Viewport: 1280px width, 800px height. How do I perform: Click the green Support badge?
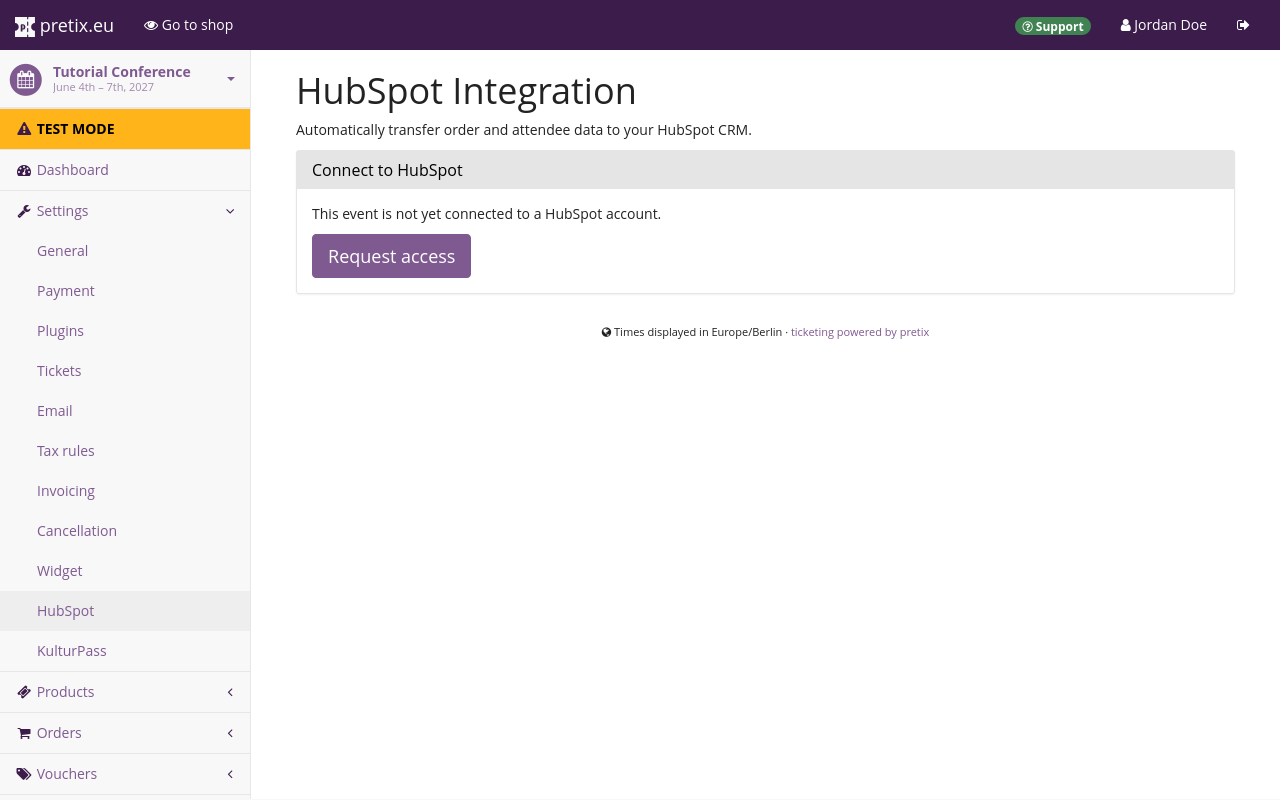(1053, 26)
